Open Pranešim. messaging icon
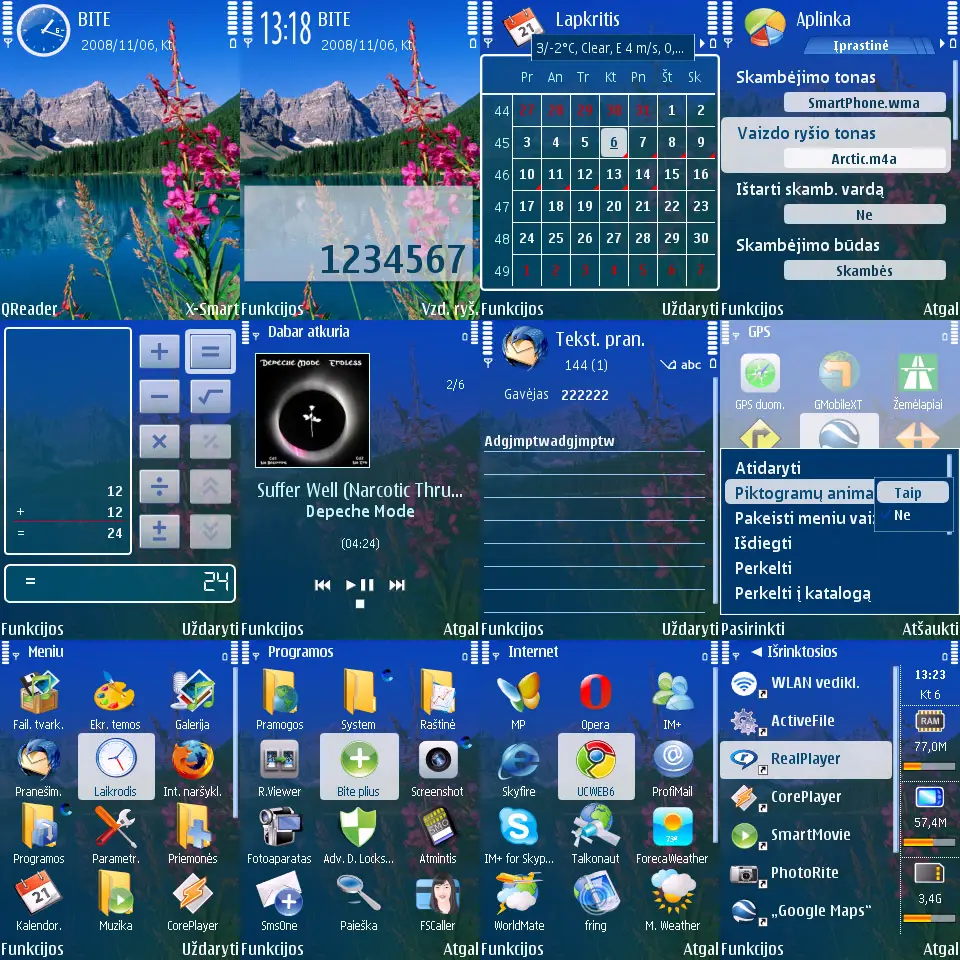The width and height of the screenshot is (960, 960). point(38,767)
